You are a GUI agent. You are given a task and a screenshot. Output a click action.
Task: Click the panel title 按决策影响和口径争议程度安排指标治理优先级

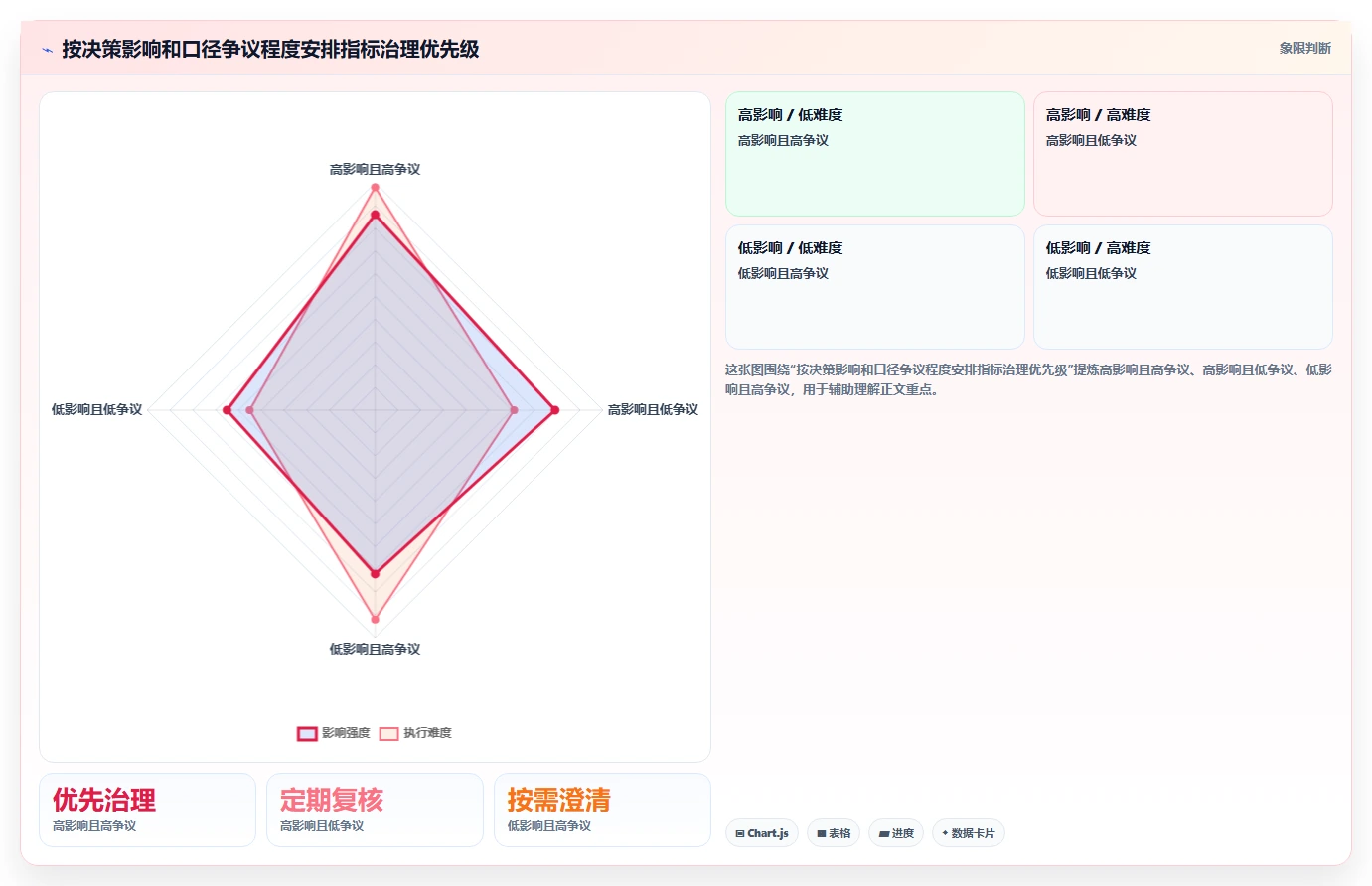point(270,49)
